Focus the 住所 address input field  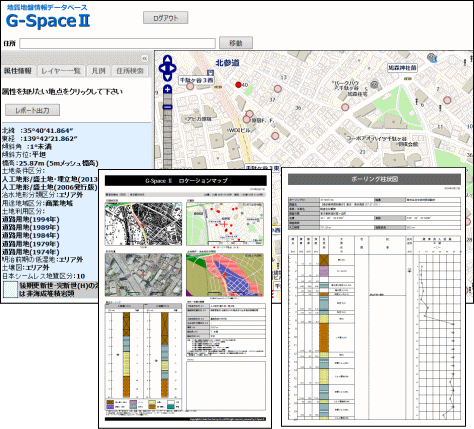[117, 43]
